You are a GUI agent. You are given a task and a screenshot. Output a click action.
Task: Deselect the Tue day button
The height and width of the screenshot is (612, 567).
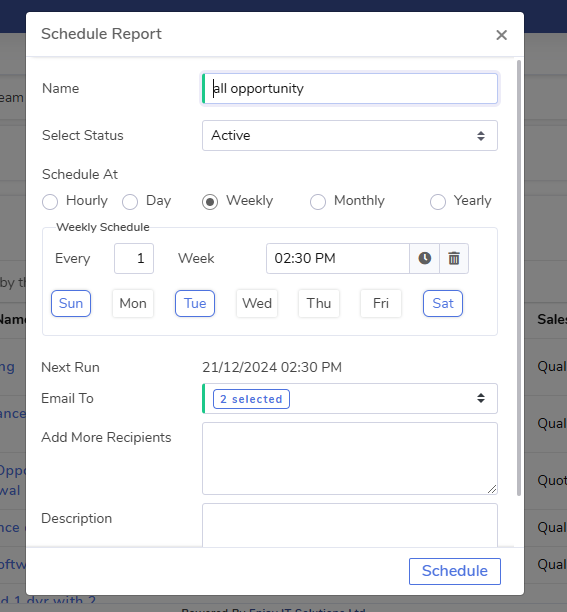[x=195, y=303]
